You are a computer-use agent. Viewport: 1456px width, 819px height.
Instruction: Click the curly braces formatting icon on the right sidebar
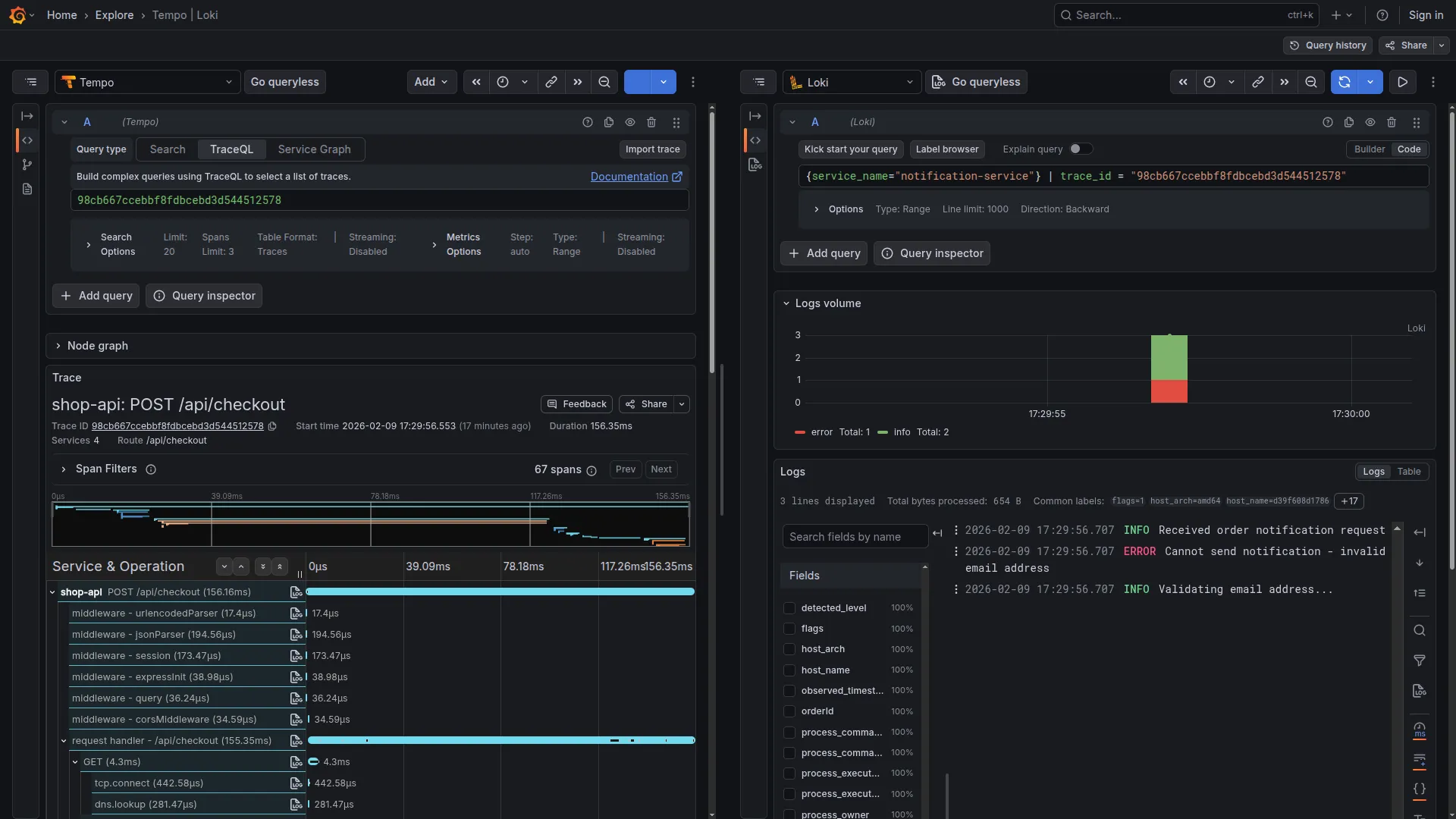pyautogui.click(x=1420, y=789)
